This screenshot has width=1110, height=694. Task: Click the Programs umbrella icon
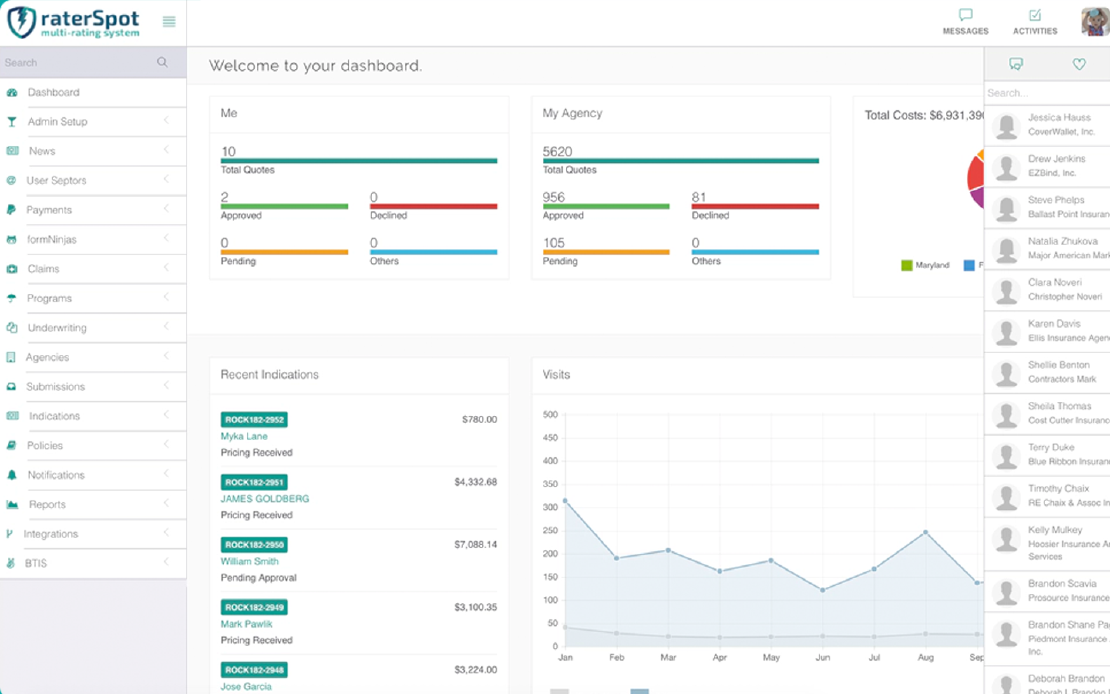[12, 298]
